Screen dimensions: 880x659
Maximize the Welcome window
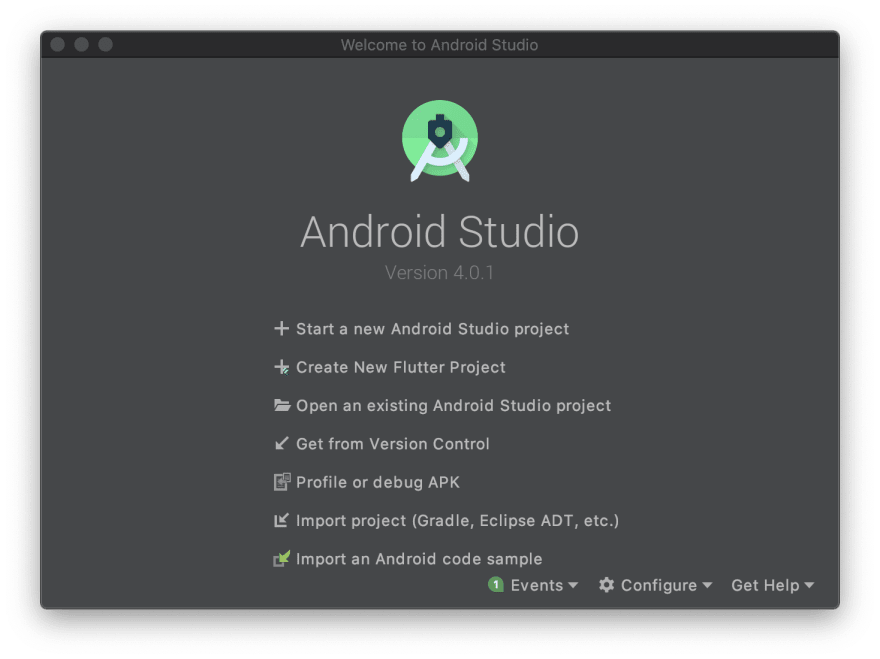click(106, 44)
